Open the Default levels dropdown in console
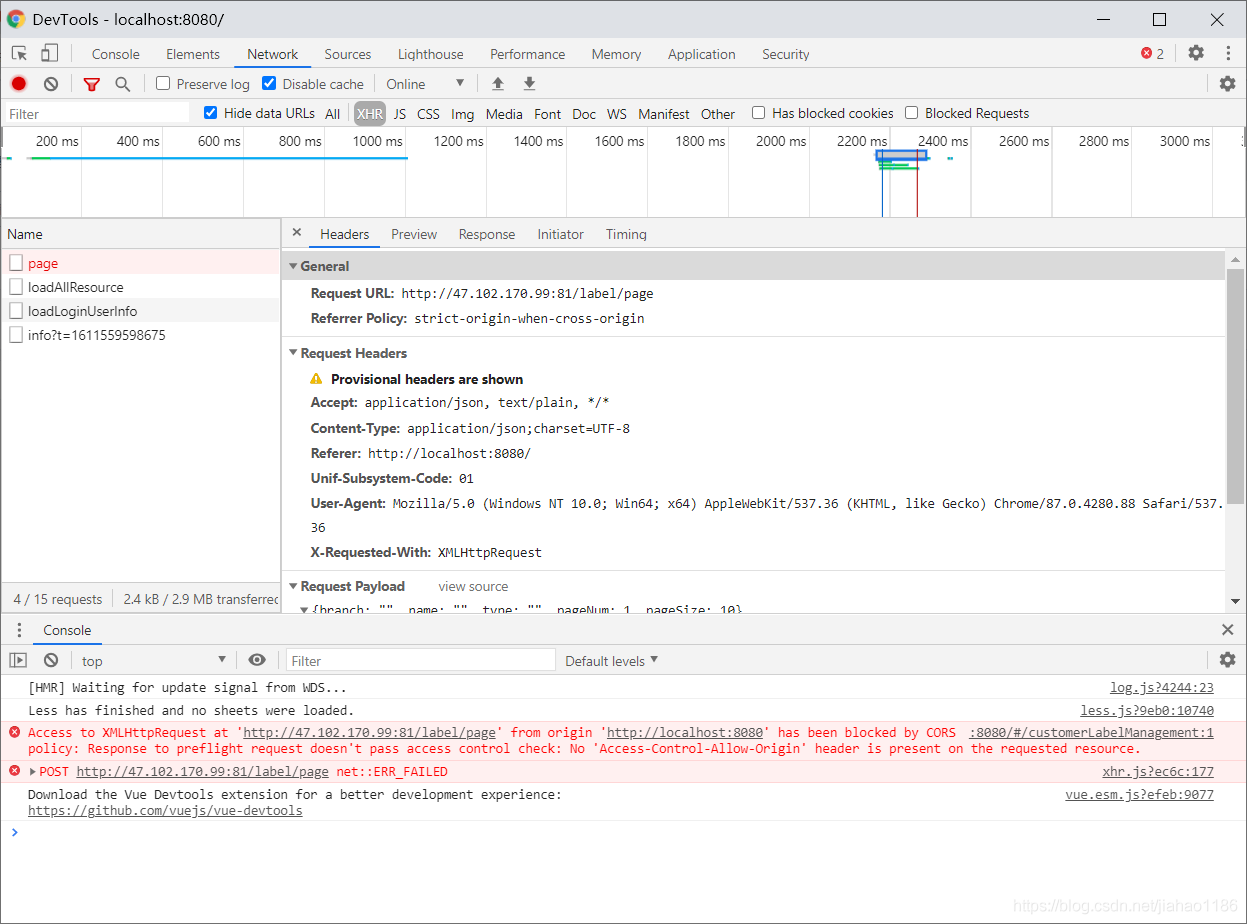The width and height of the screenshot is (1247, 924). tap(611, 661)
